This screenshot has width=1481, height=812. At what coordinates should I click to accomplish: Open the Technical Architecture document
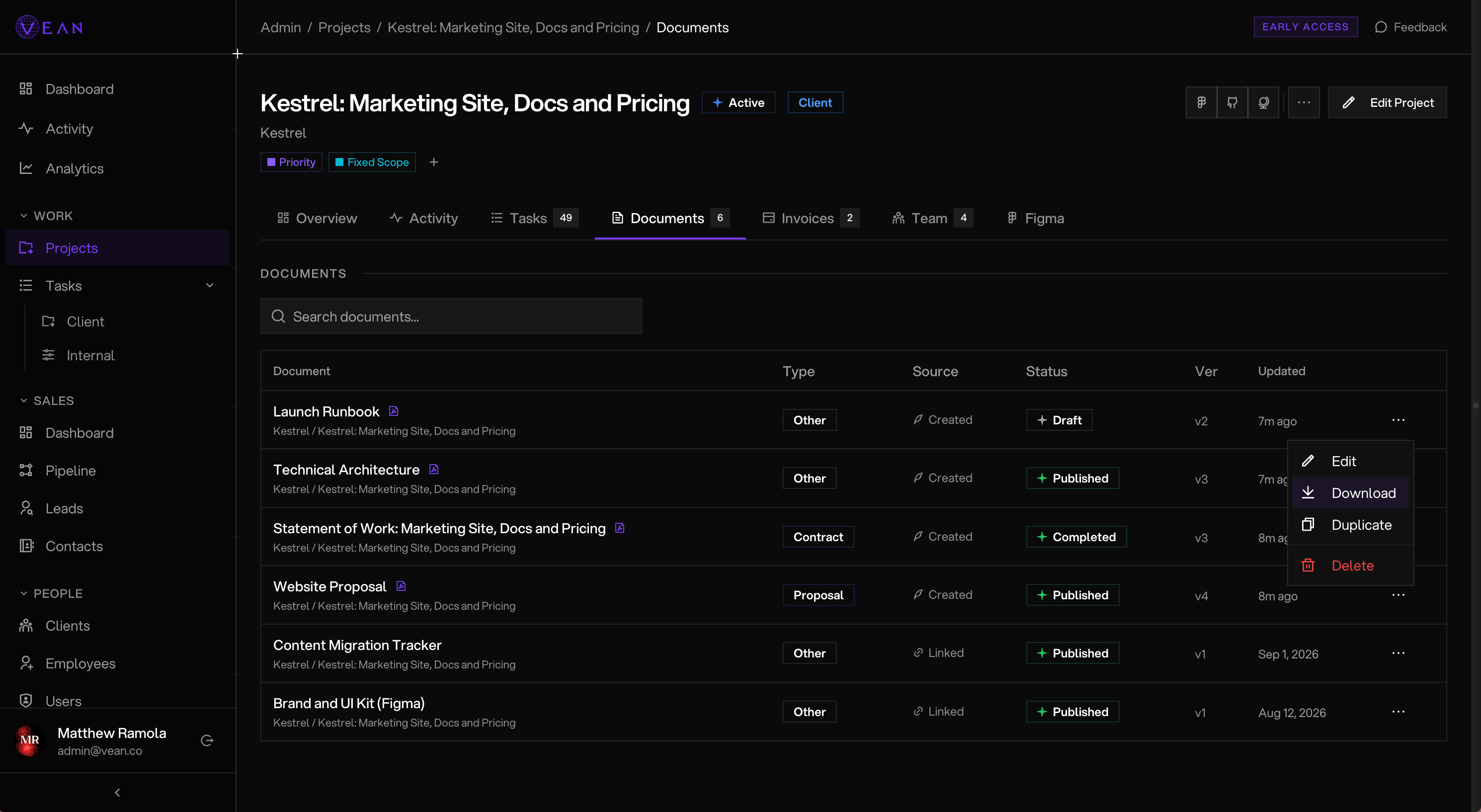pyautogui.click(x=346, y=469)
